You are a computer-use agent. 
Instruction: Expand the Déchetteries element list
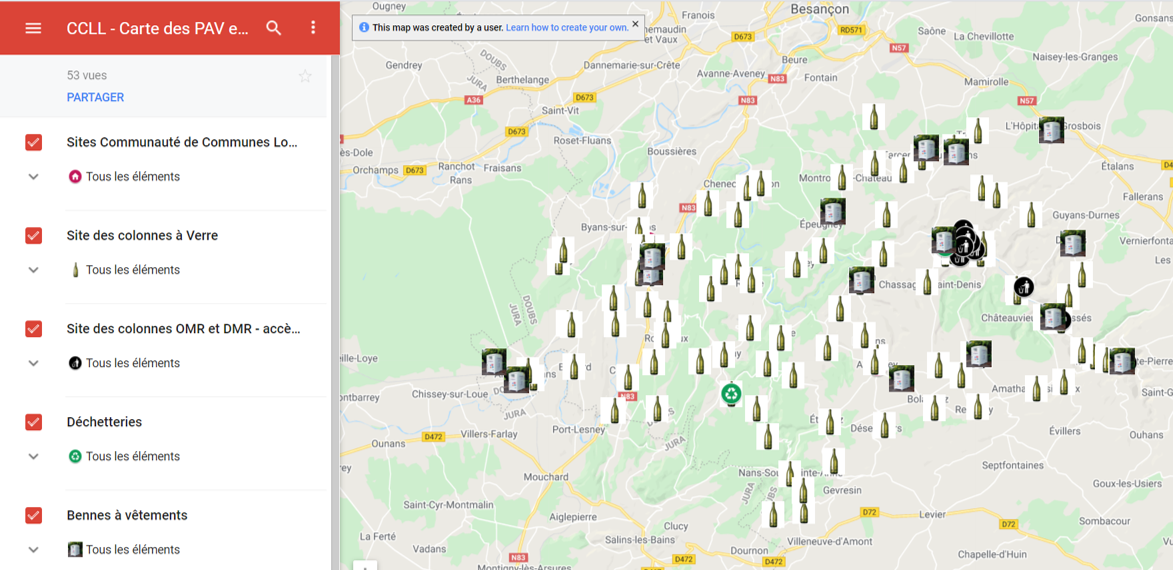tap(33, 456)
